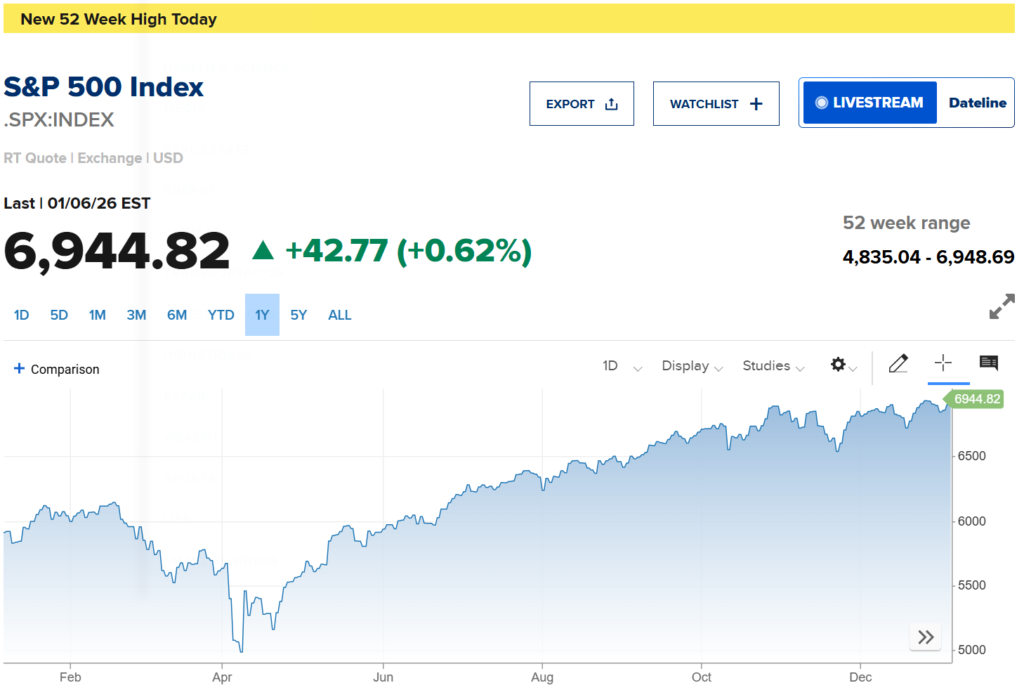
Task: Expand the Studies dropdown
Action: click(x=773, y=366)
